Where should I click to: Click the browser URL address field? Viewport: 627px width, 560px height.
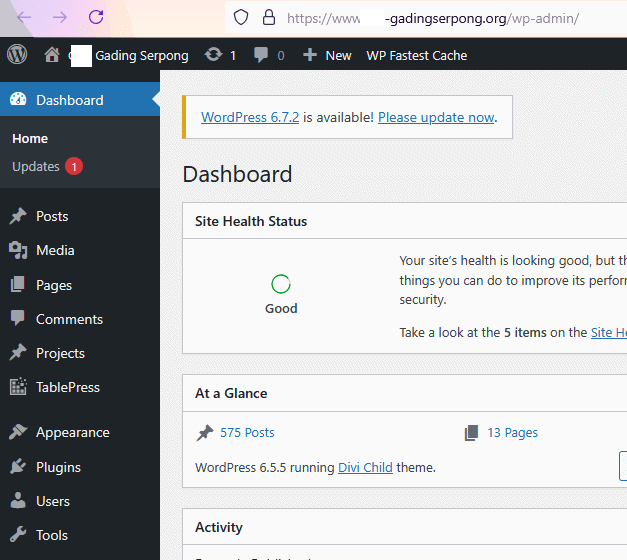pos(426,18)
